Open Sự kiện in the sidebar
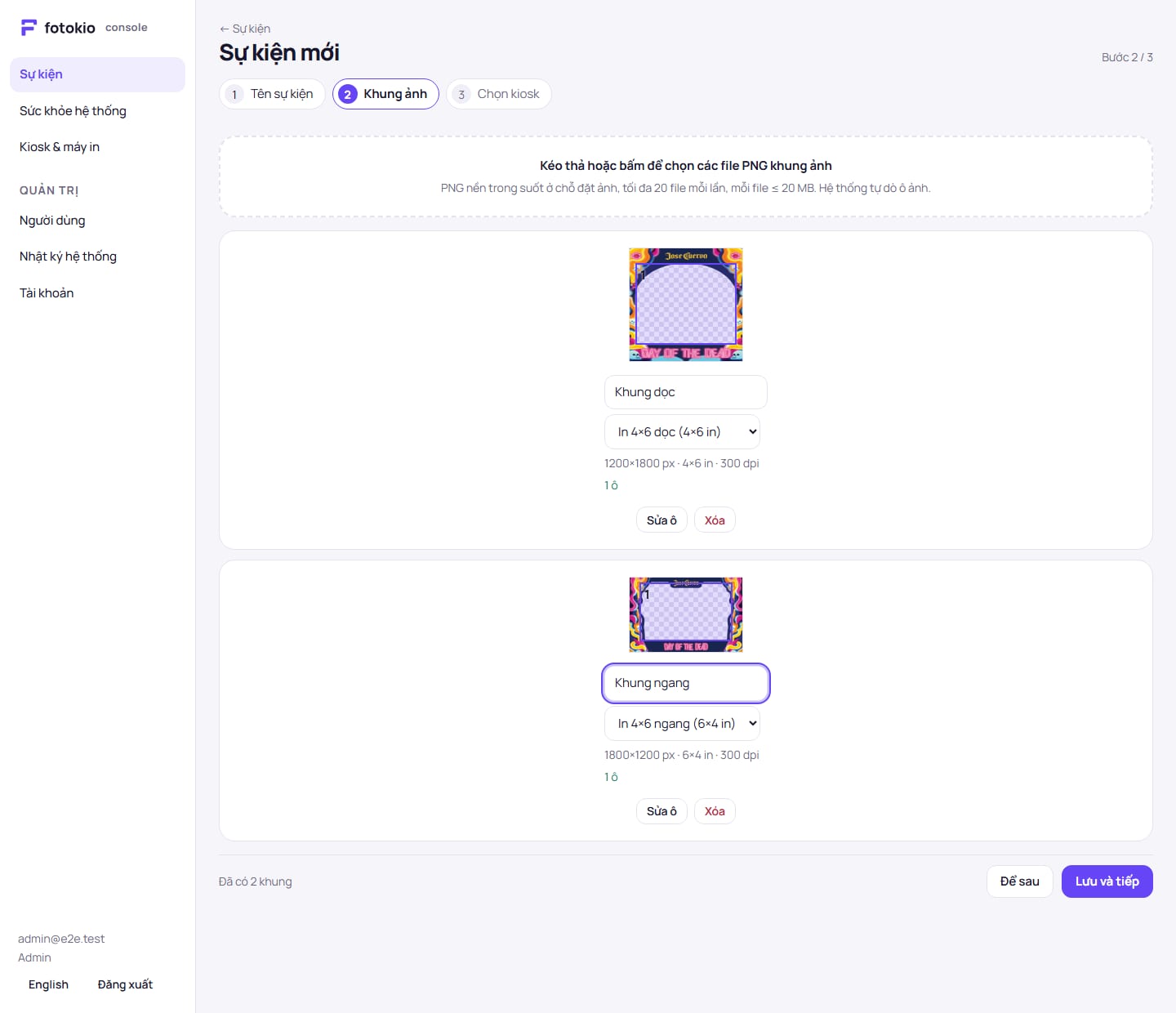The image size is (1176, 1013). (x=97, y=74)
